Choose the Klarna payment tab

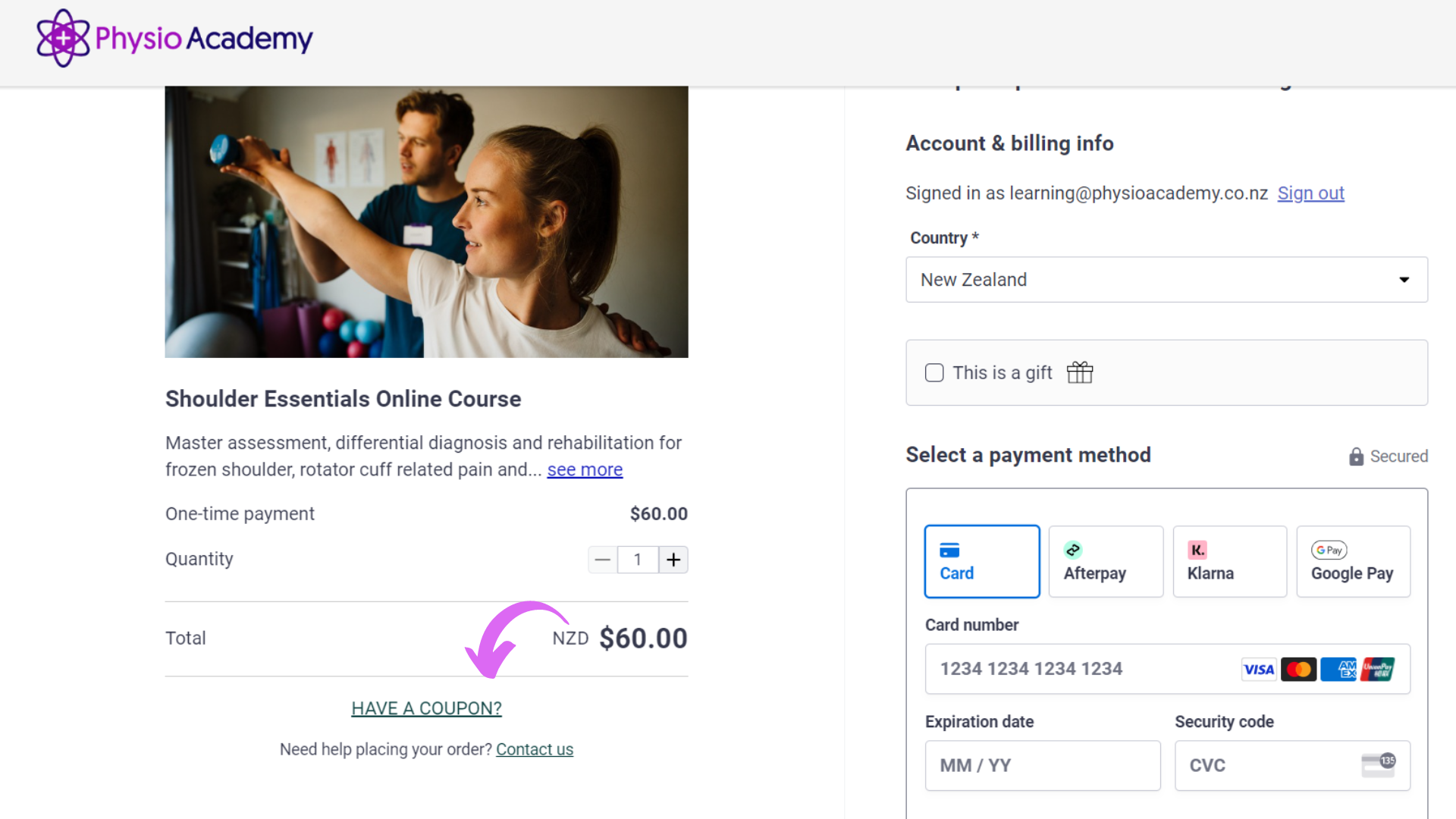(x=1230, y=562)
